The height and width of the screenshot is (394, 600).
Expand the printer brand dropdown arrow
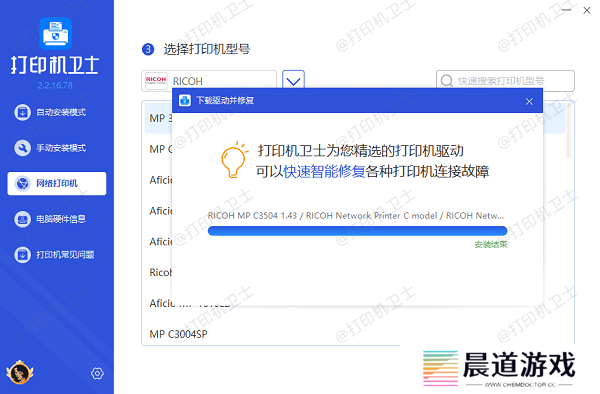pyautogui.click(x=293, y=80)
